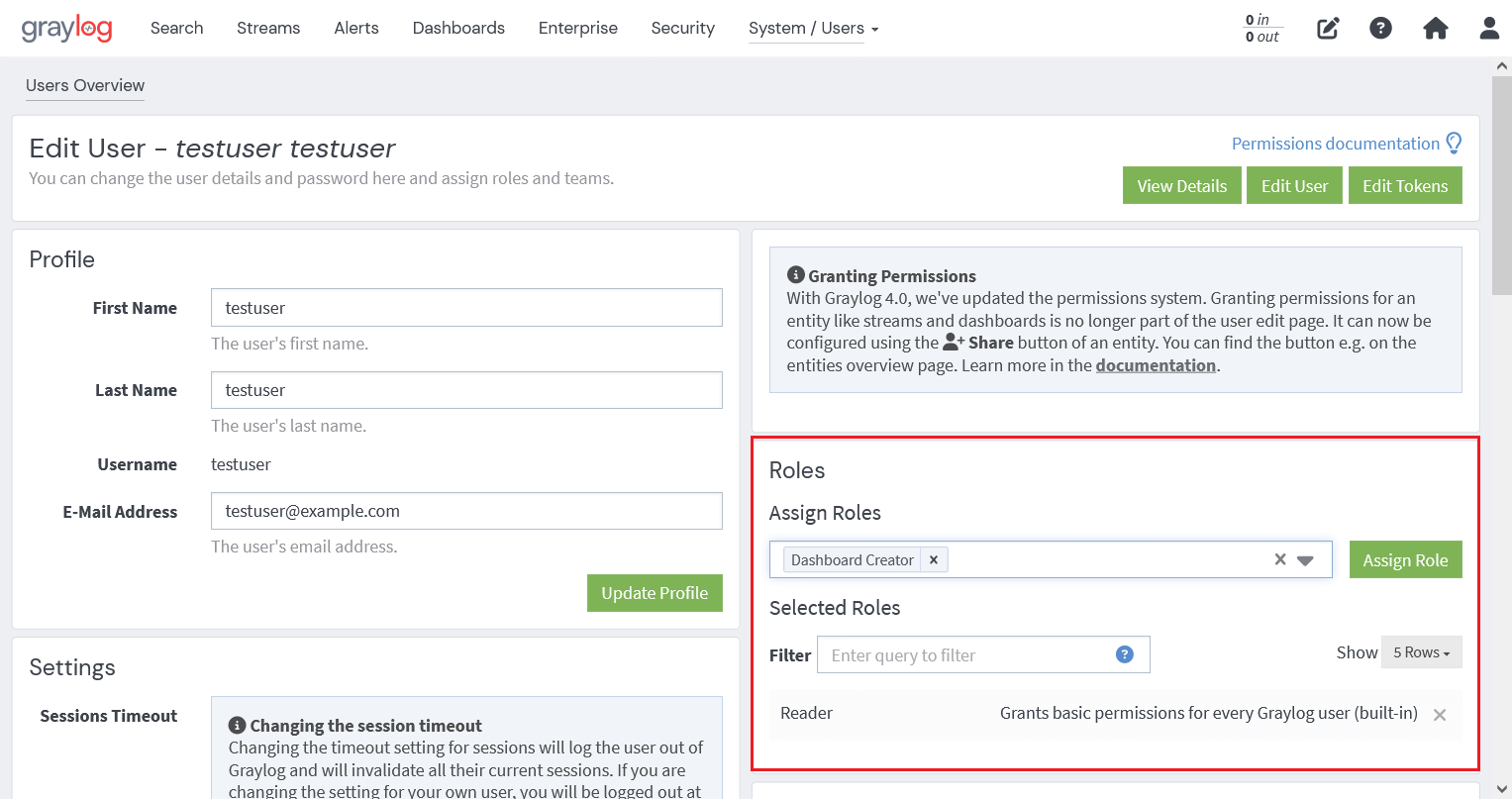Click the Assign Roles select box
Viewport: 1512px width, 799px height.
tap(1051, 559)
